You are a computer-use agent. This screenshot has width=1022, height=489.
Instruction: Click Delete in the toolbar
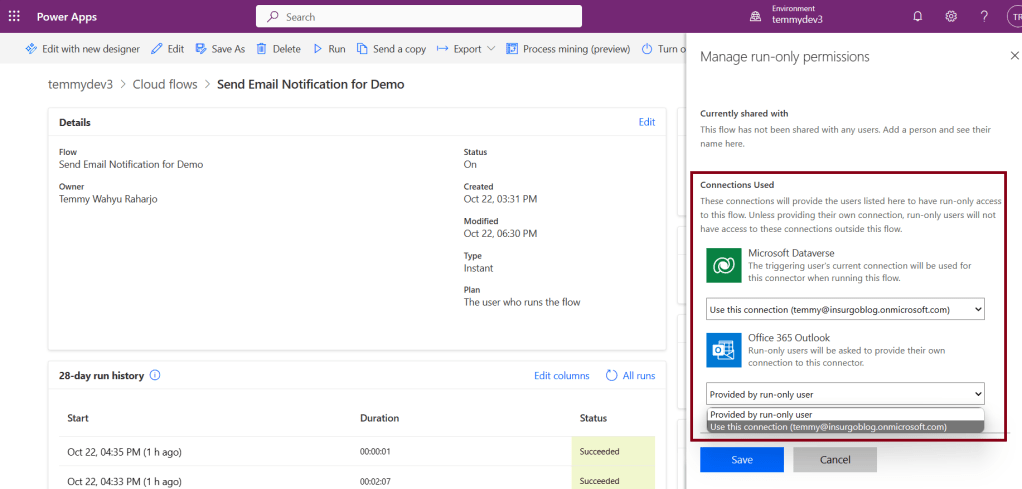[x=278, y=49]
